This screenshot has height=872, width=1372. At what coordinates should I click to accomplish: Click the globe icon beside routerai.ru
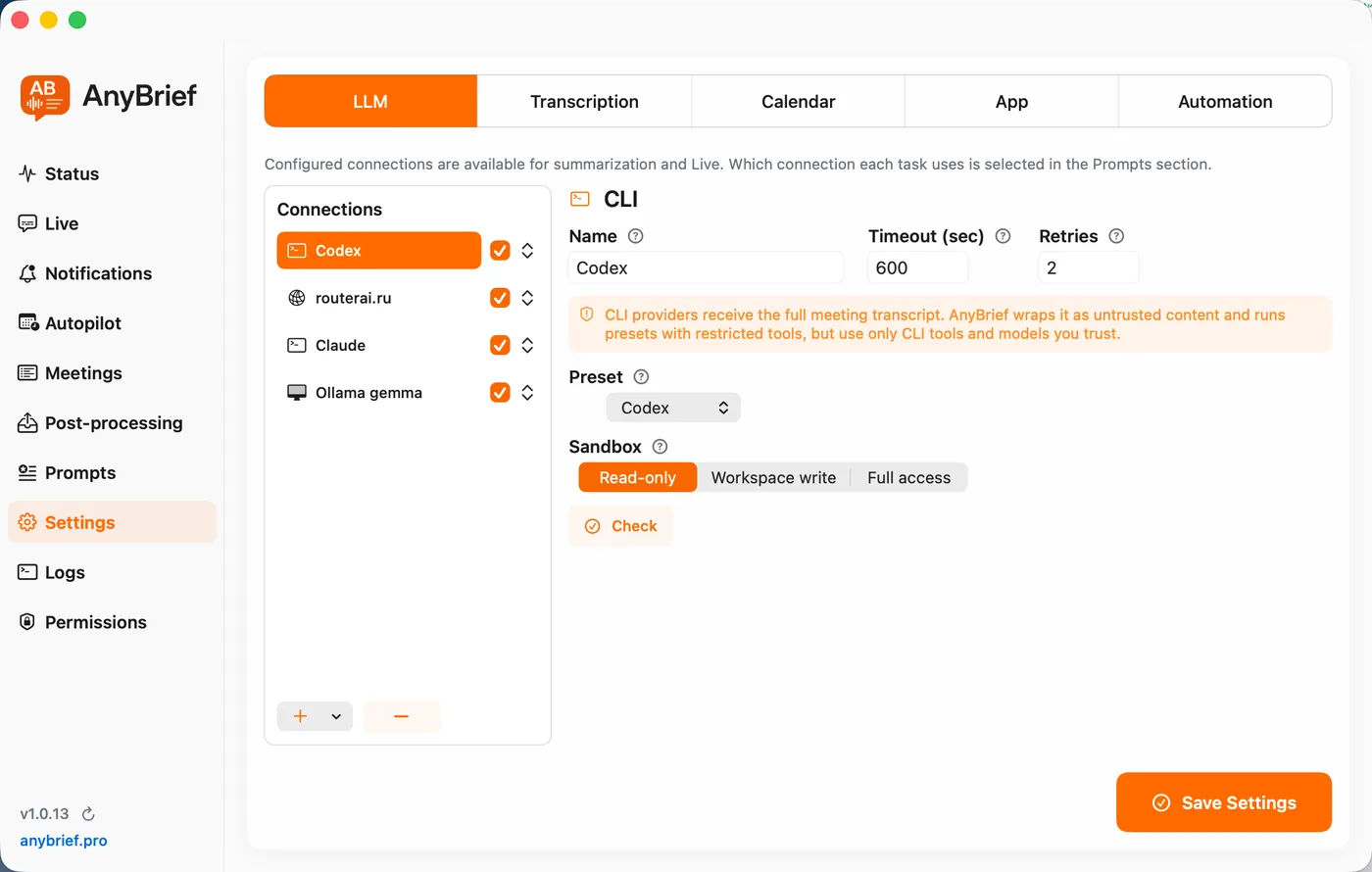(x=296, y=298)
